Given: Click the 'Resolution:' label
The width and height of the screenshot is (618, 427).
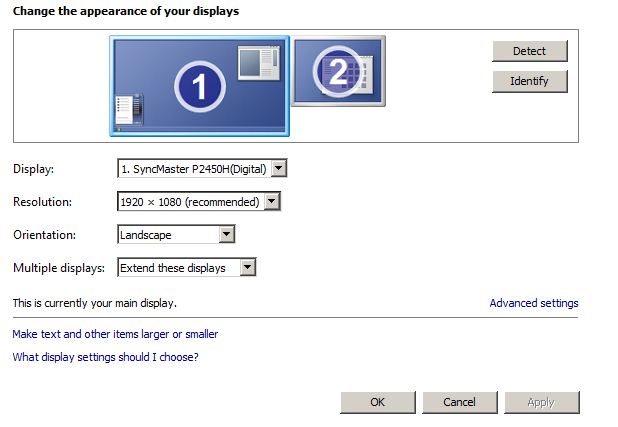Looking at the screenshot, I should coord(43,202).
